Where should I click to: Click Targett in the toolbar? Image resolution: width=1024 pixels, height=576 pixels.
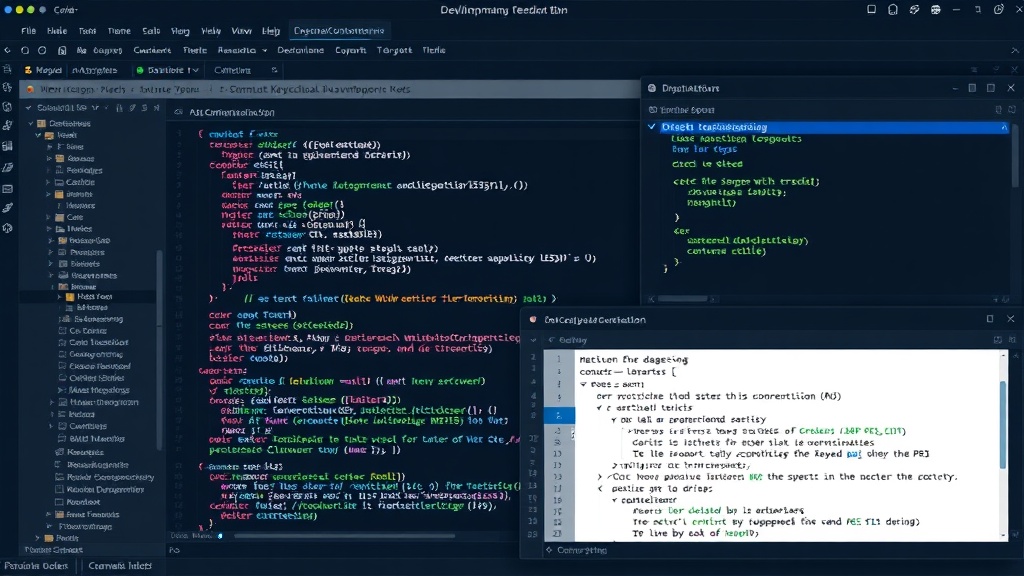coord(394,50)
